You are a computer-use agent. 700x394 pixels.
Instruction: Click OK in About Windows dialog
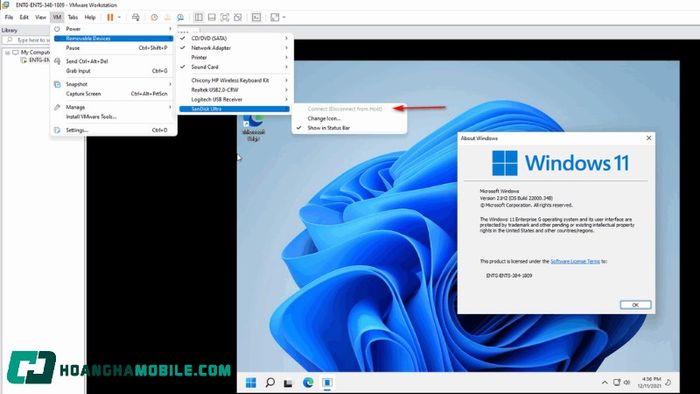635,305
